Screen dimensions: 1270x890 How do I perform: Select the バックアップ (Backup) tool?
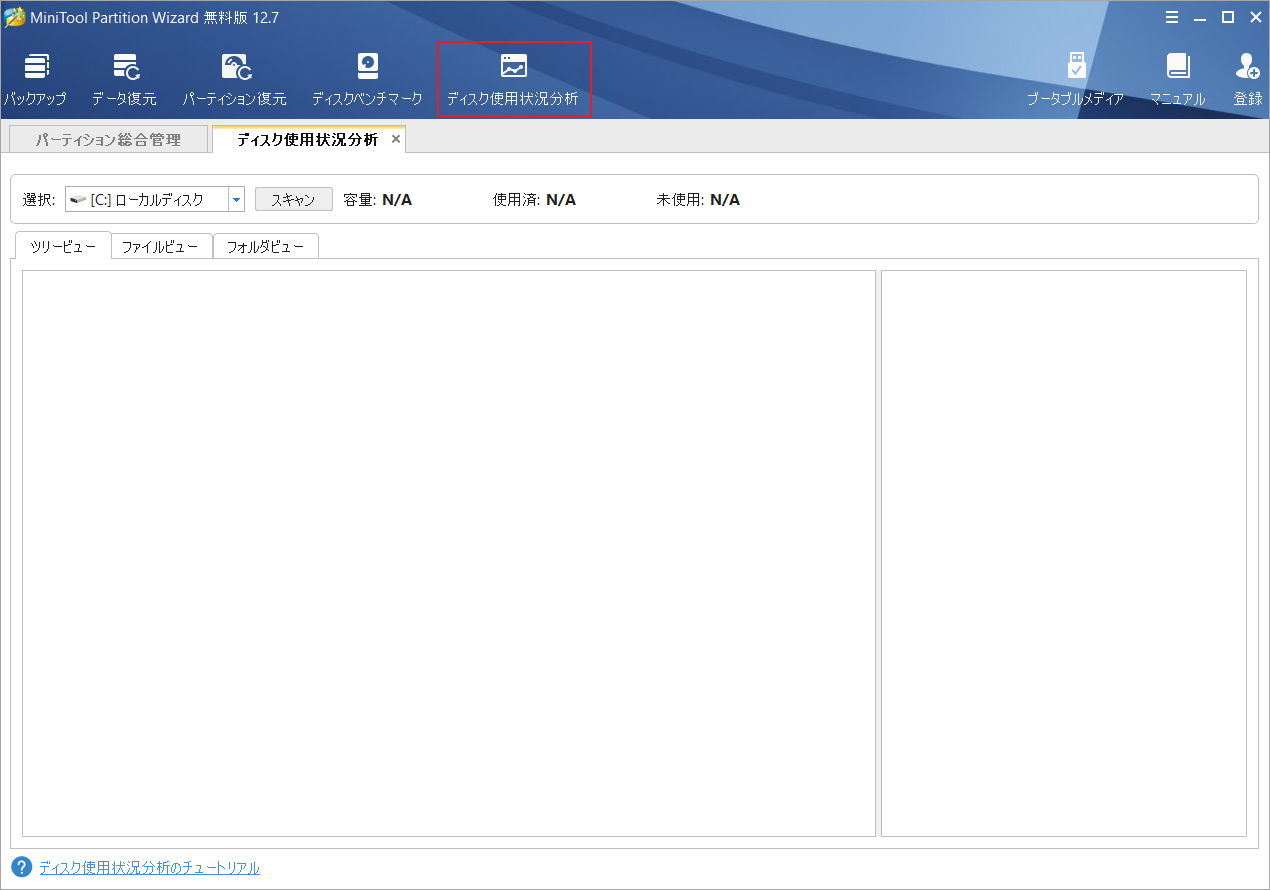pyautogui.click(x=37, y=78)
